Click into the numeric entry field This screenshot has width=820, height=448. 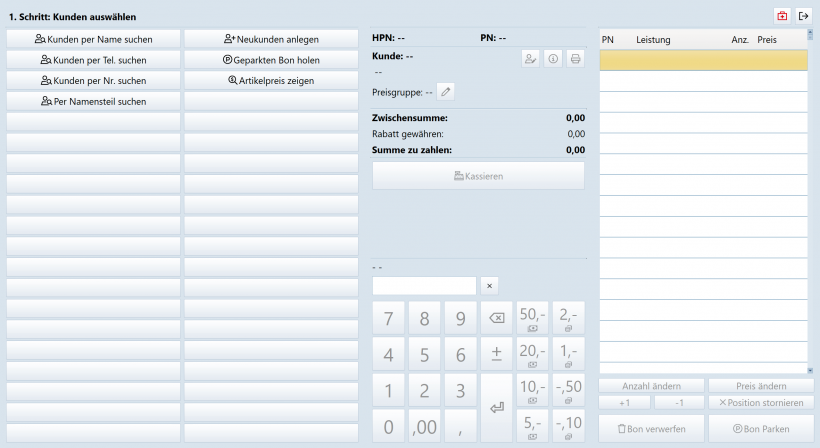424,286
